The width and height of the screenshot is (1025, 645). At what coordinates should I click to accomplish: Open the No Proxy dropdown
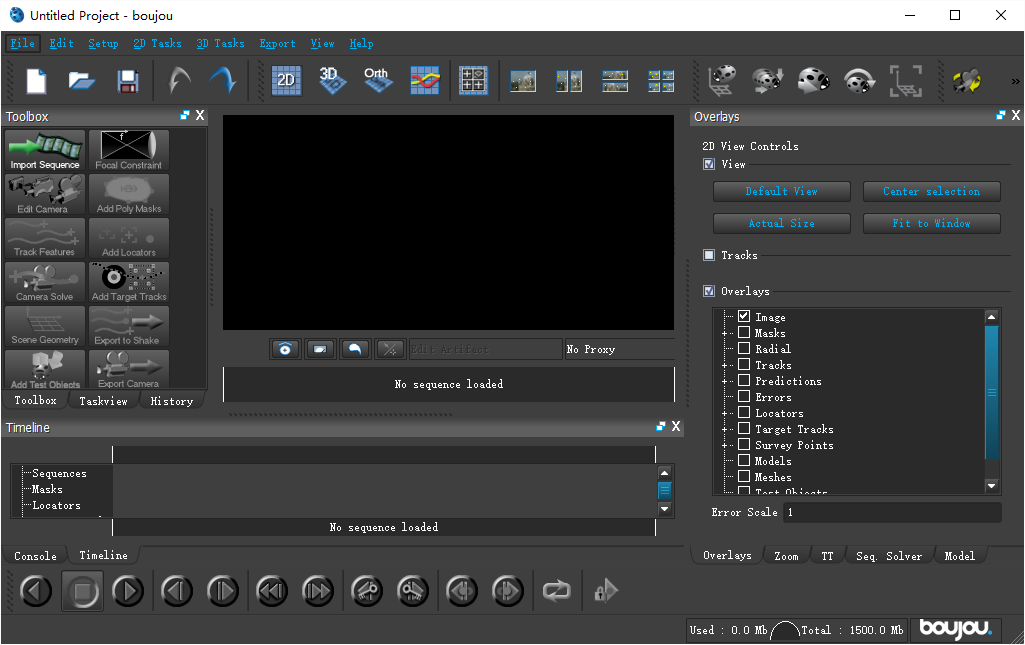click(620, 350)
